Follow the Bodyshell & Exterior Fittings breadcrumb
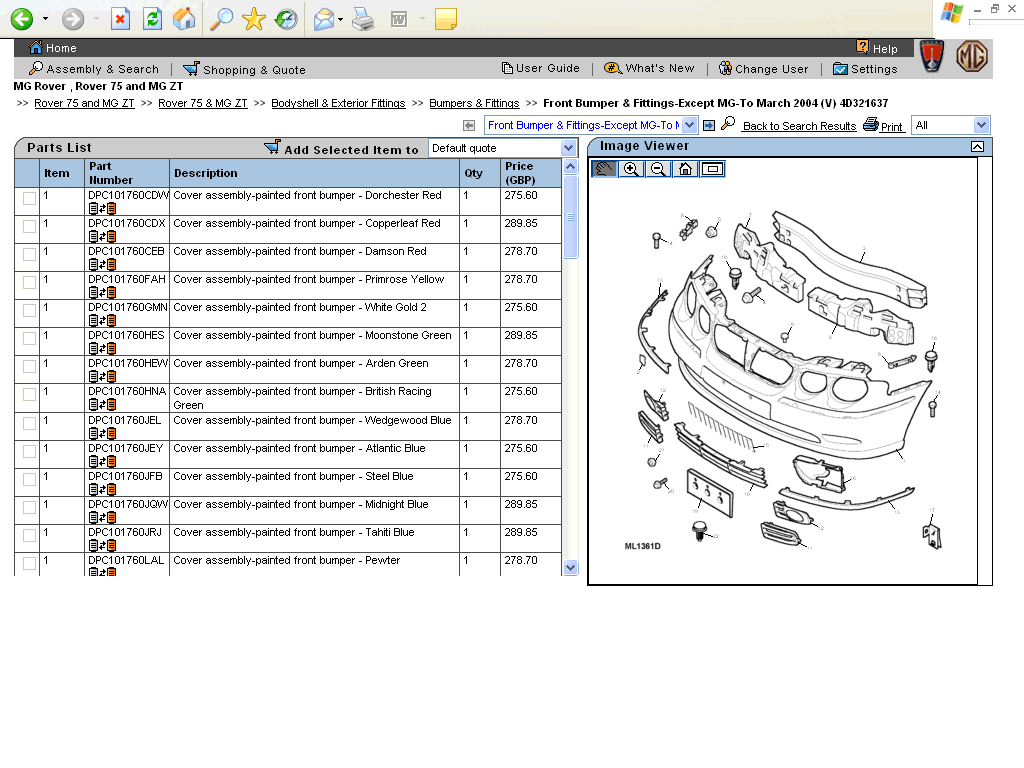Viewport: 1024px width, 768px height. pyautogui.click(x=338, y=103)
